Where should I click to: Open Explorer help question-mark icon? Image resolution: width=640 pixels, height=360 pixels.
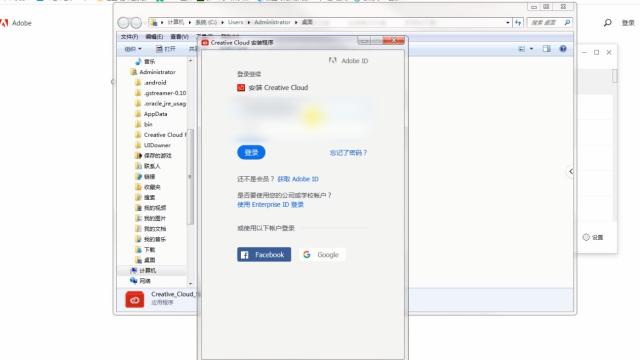[563, 49]
